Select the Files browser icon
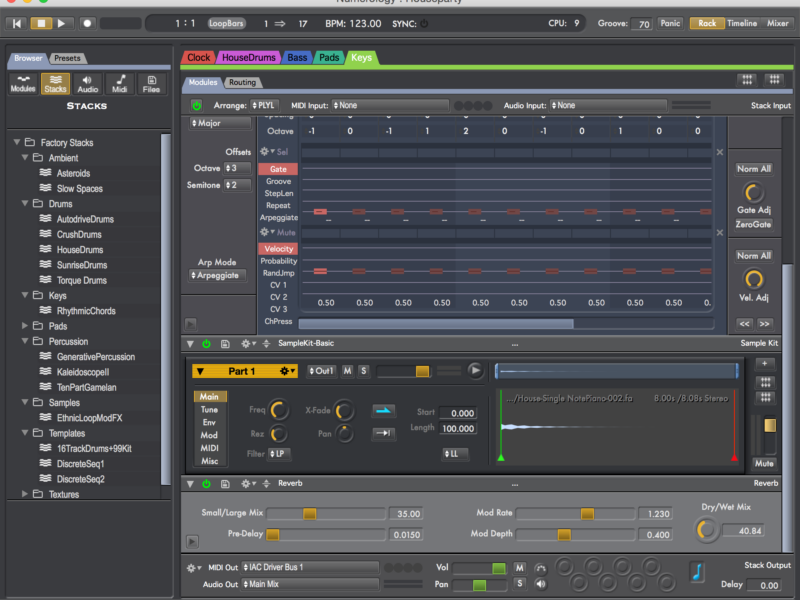 pos(151,84)
